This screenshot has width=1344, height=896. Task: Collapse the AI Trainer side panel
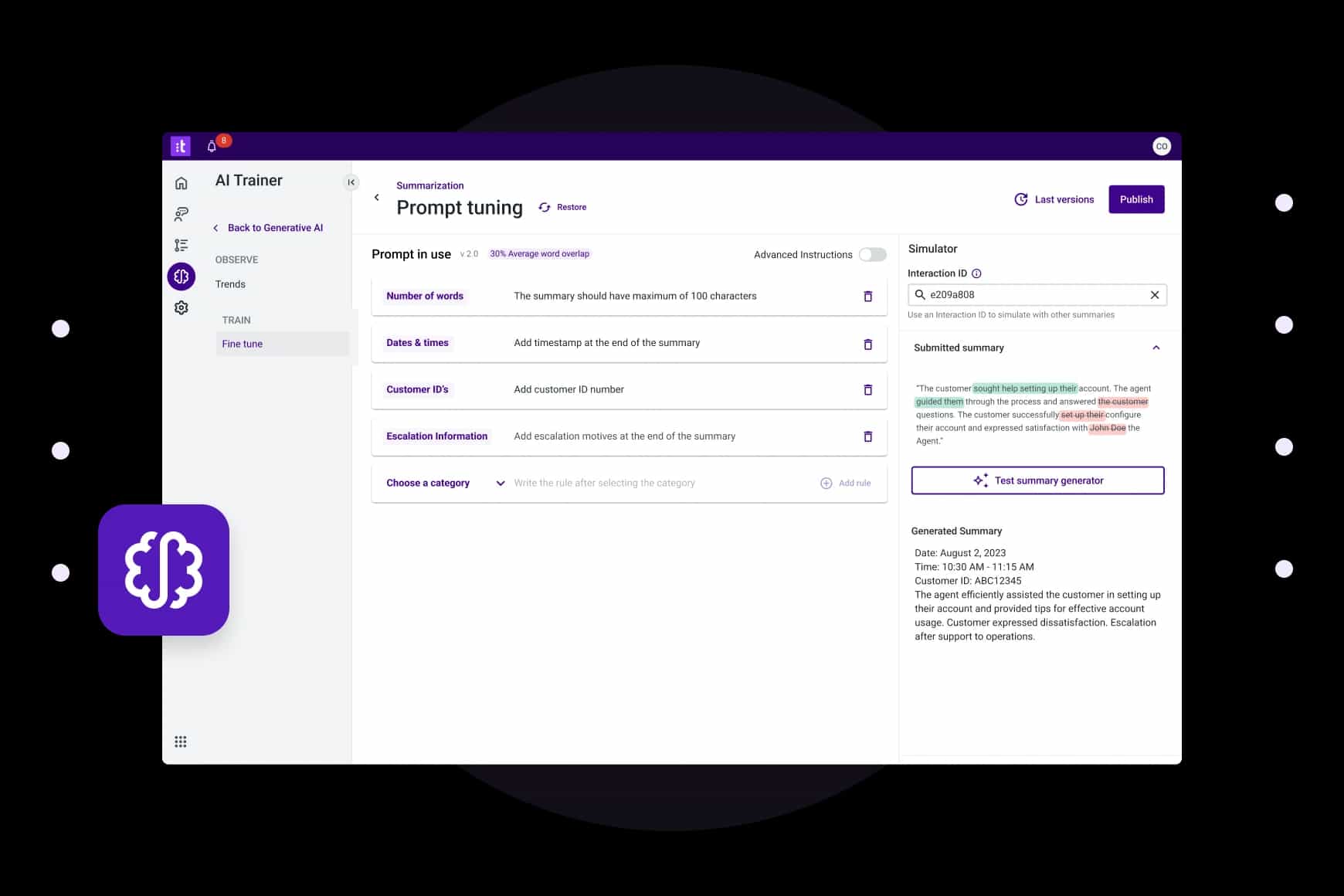(x=351, y=182)
